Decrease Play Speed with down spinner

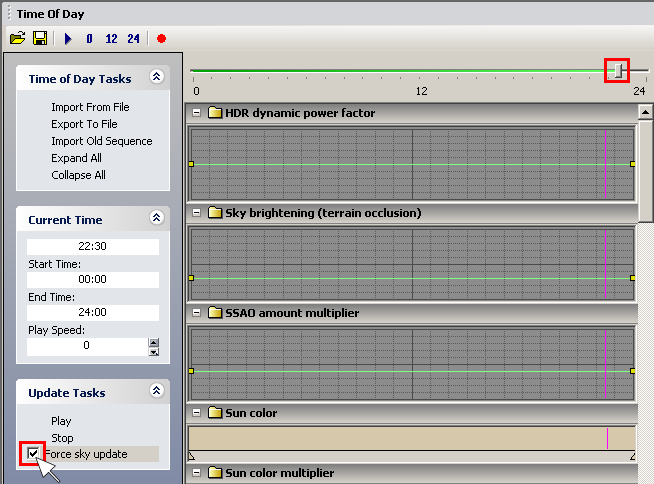(x=154, y=352)
